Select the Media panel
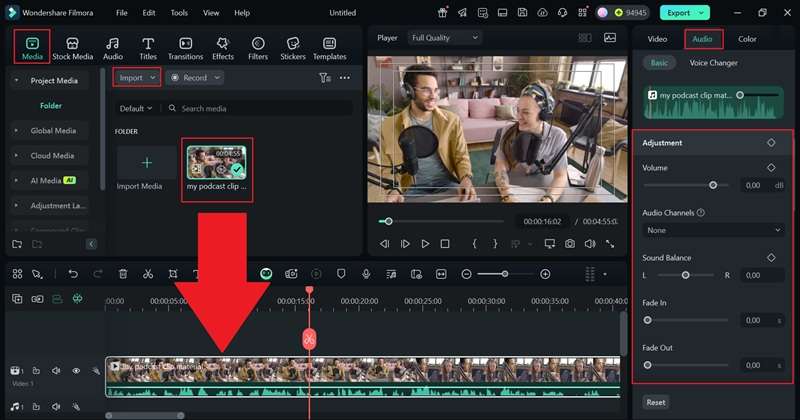Screen dimensions: 800x420 coord(32,48)
